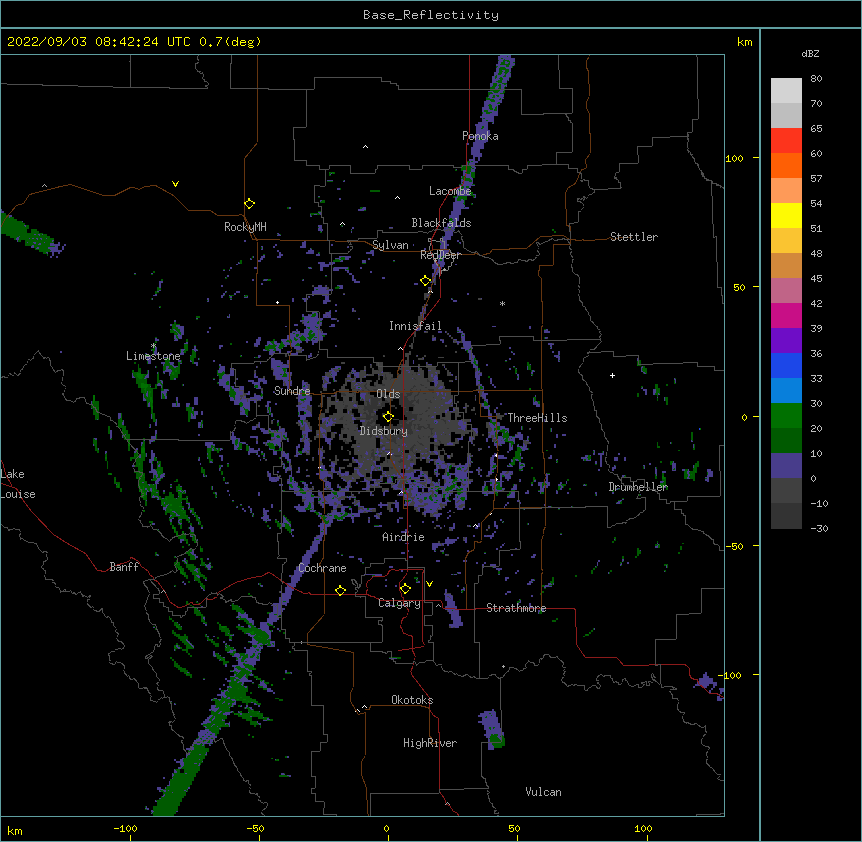
Task: Click the white asterisk marker above Limestone
Action: point(153,346)
